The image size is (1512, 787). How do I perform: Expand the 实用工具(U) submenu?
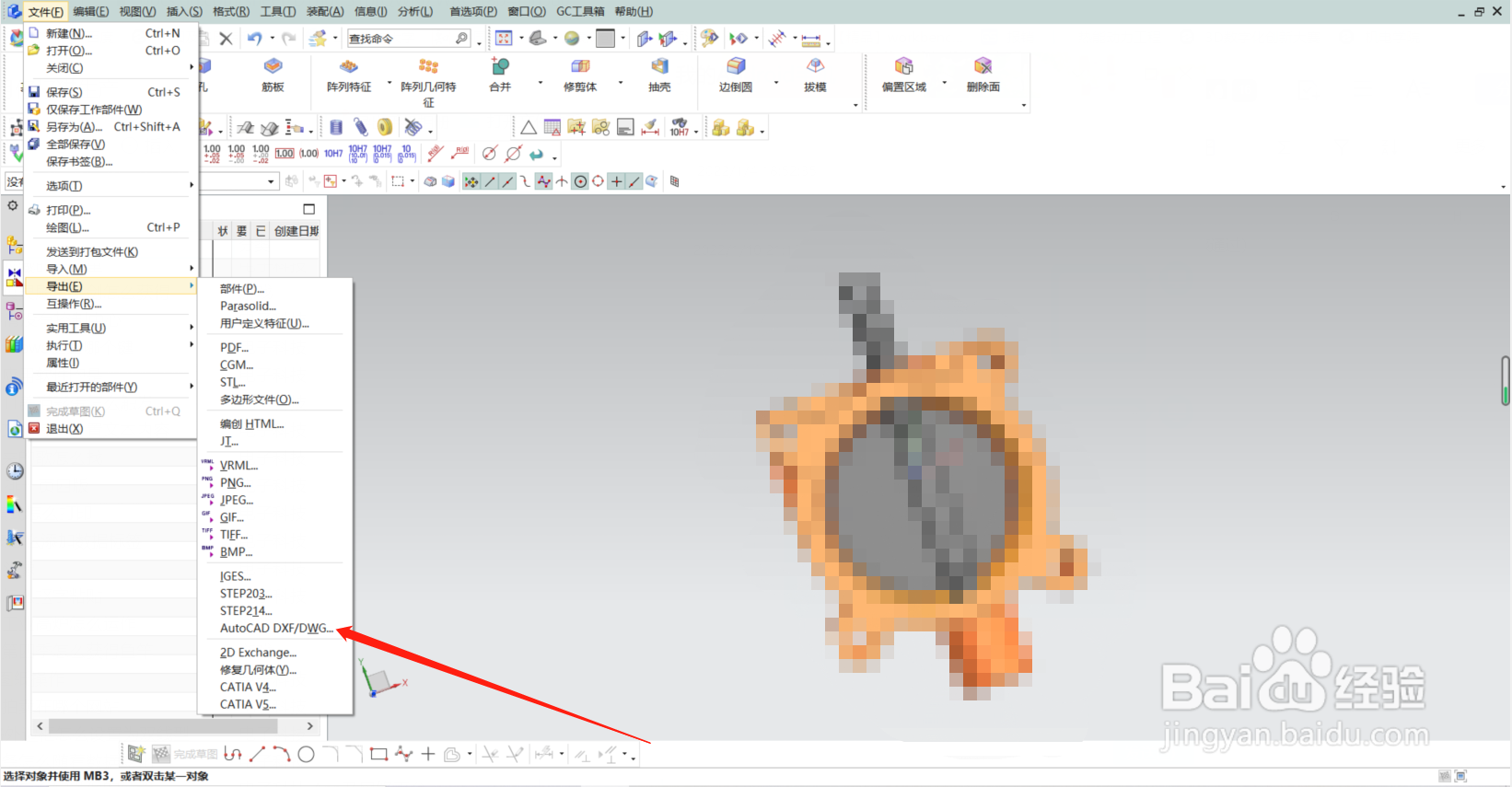pyautogui.click(x=112, y=328)
